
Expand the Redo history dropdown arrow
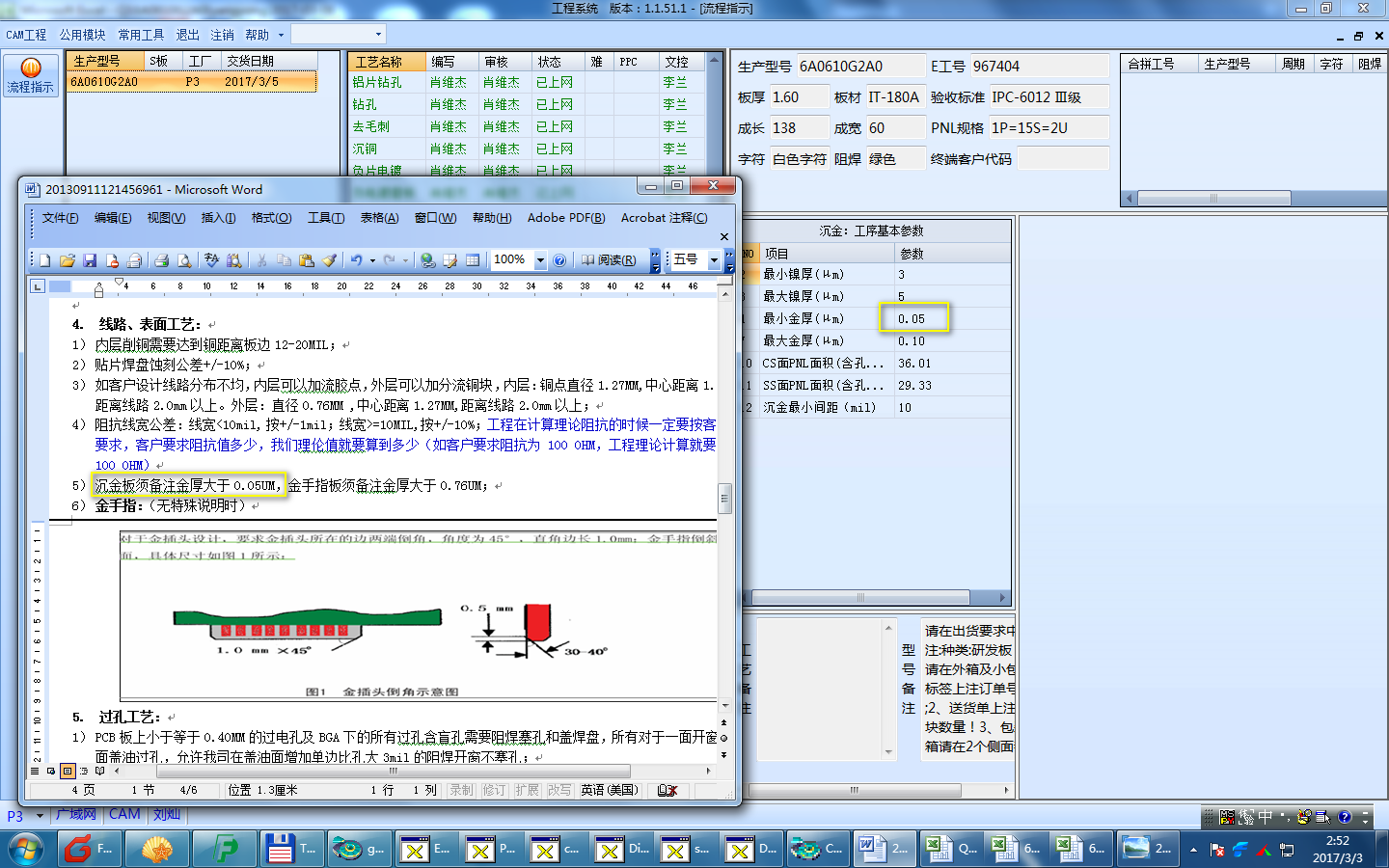tap(405, 260)
